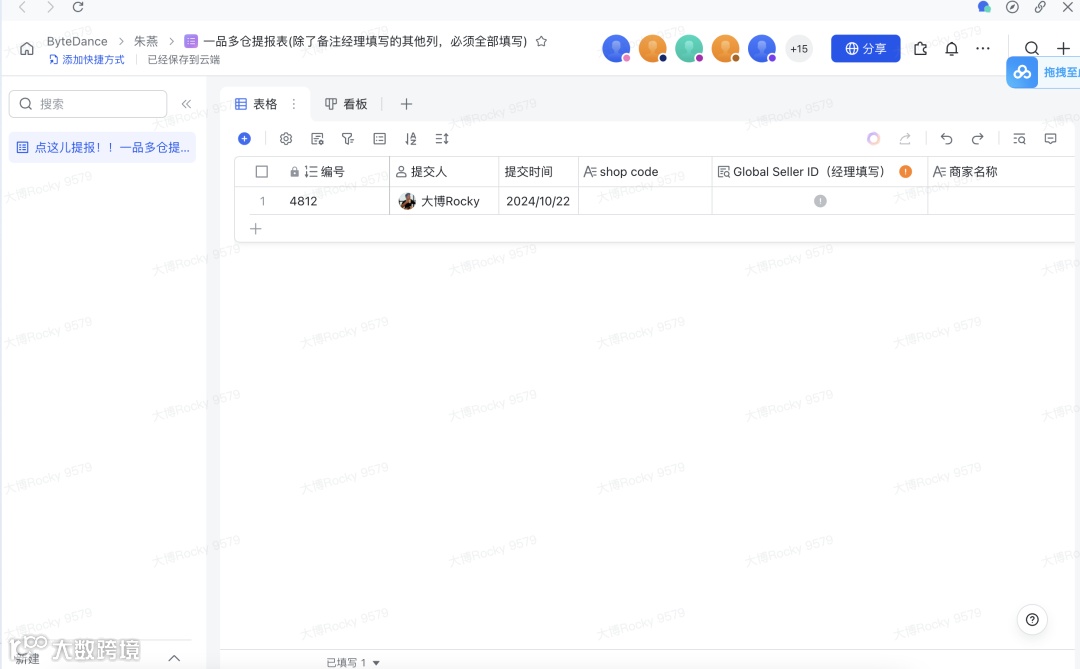Open the help question mark button
Screen dimensions: 1080x669
click(1032, 619)
